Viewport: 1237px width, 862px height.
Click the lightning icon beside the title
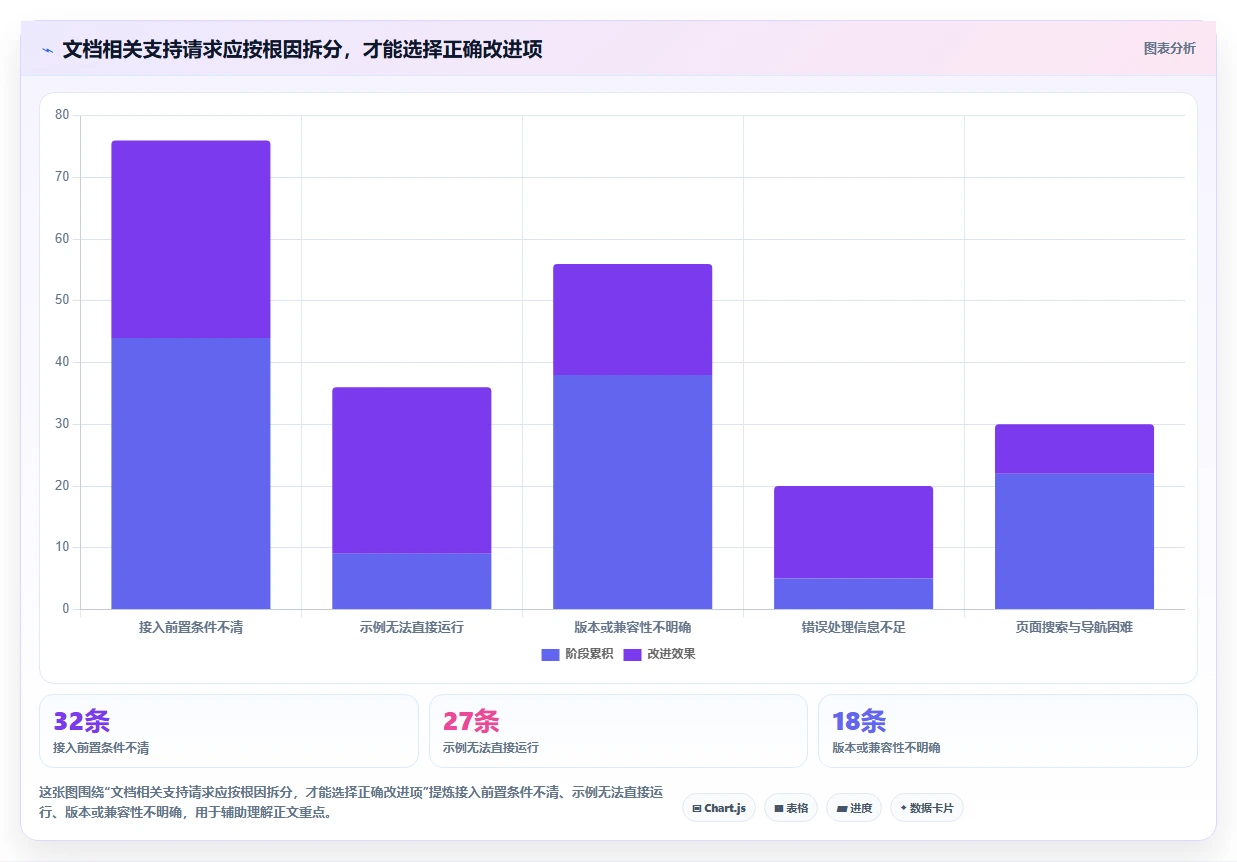47,49
